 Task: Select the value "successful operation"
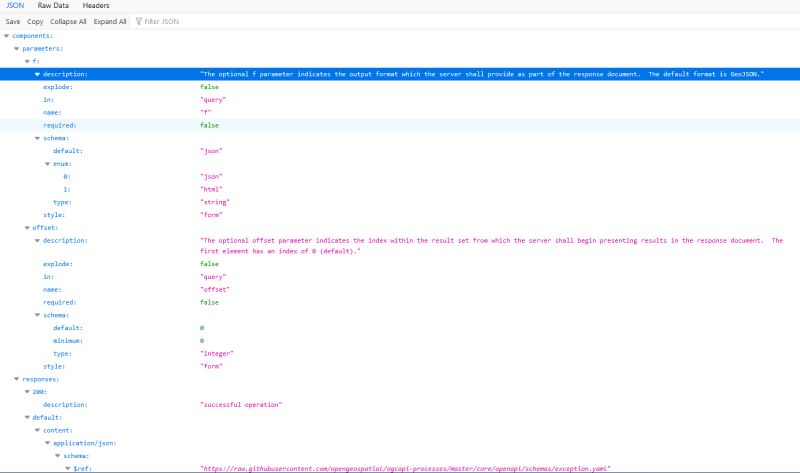(x=241, y=405)
